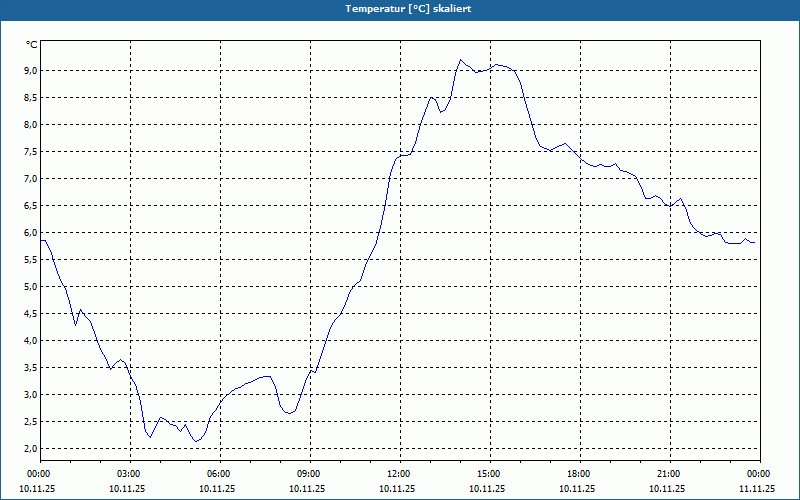
Task: Click the 2,5 y-axis tick label
Action: pos(31,422)
